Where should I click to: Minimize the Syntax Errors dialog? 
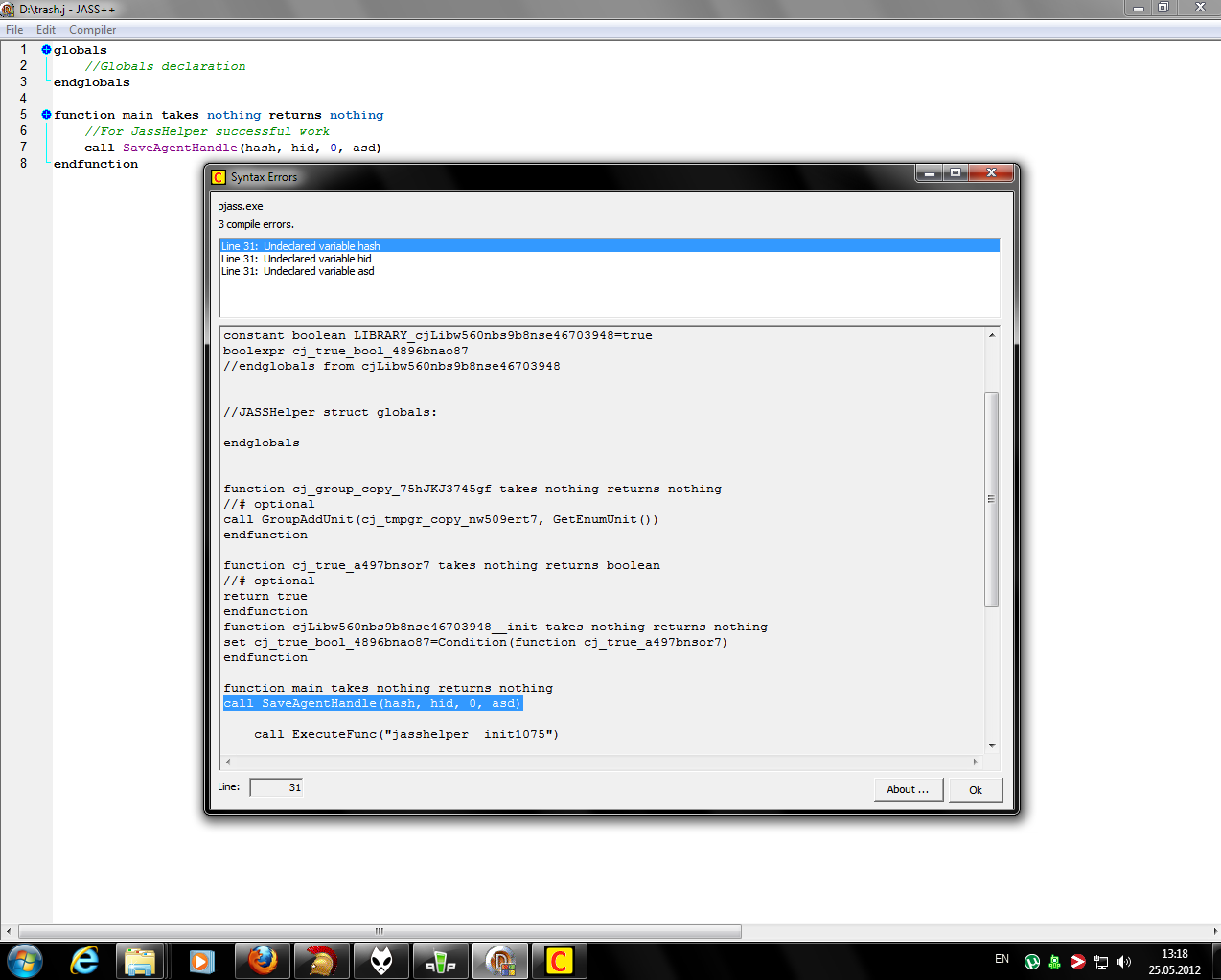tap(929, 172)
